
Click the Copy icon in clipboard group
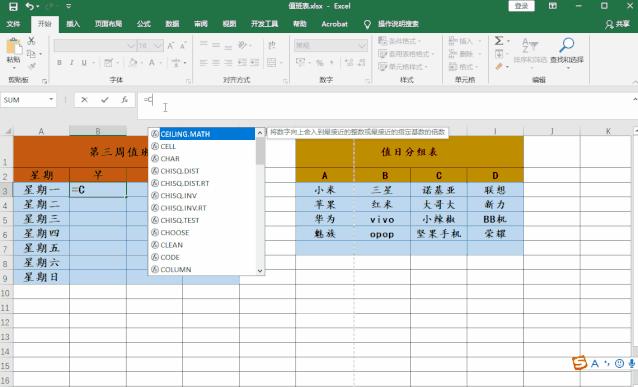(x=31, y=53)
